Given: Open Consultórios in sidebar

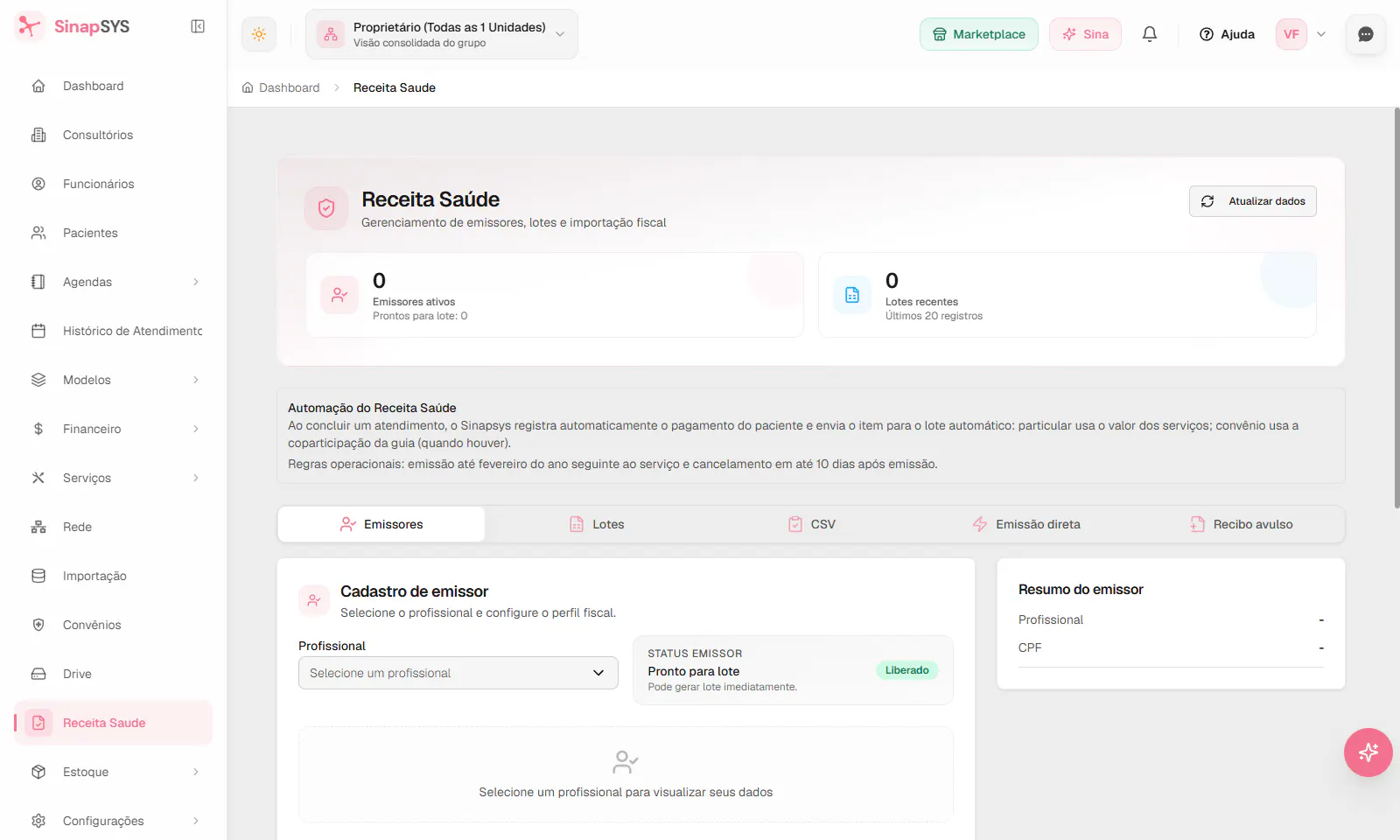Looking at the screenshot, I should [113, 135].
